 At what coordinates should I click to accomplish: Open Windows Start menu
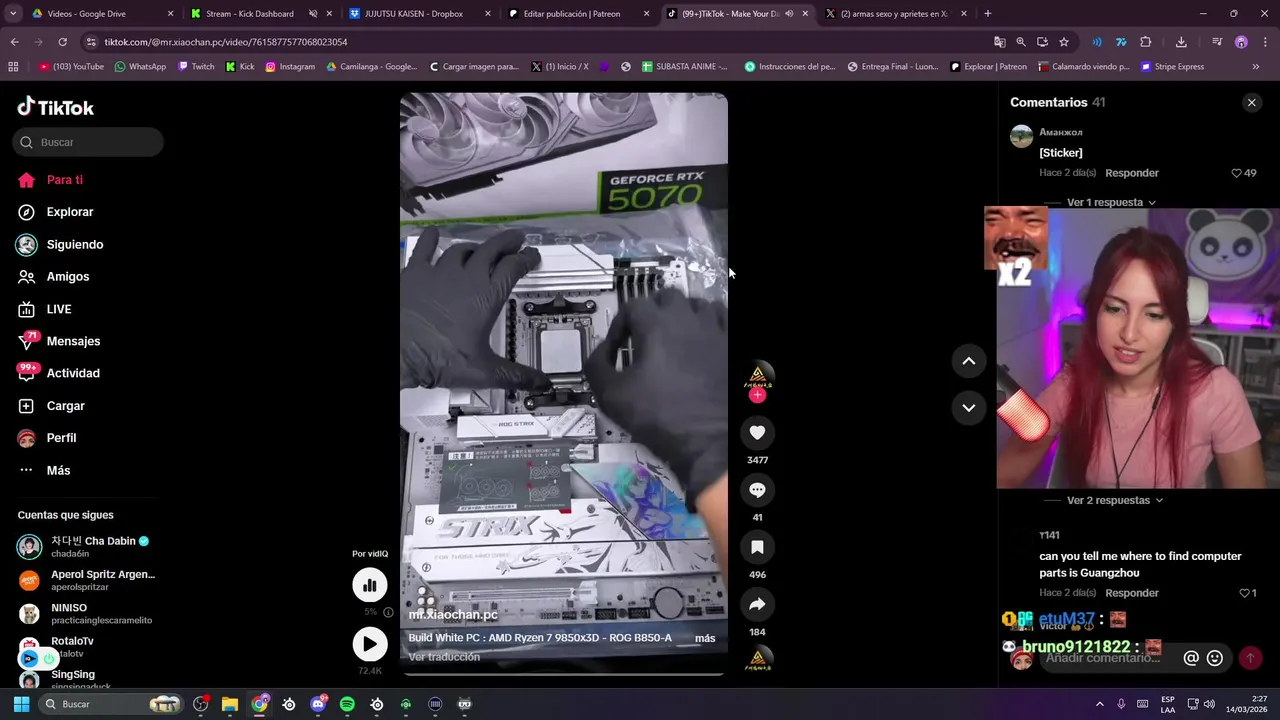click(21, 704)
